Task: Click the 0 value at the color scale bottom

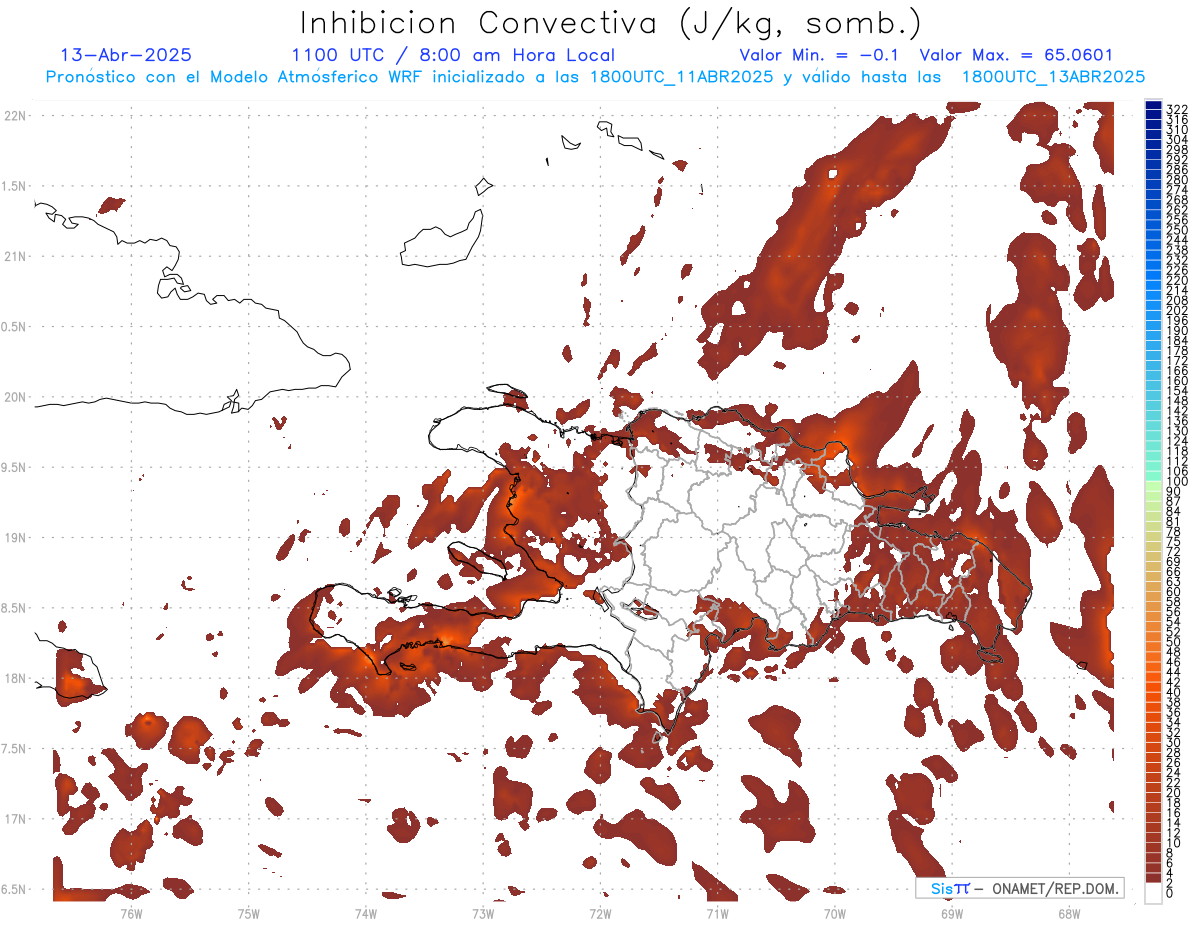Action: (1170, 894)
